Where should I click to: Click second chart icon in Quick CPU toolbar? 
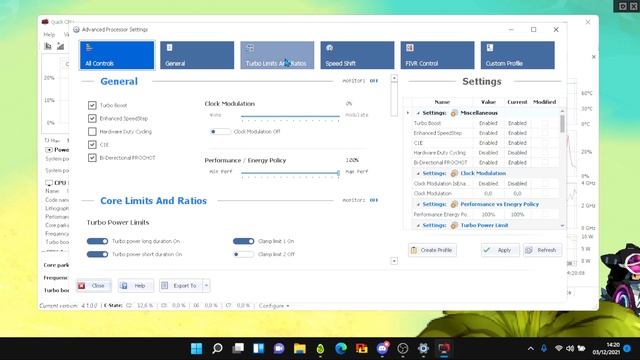(60, 46)
